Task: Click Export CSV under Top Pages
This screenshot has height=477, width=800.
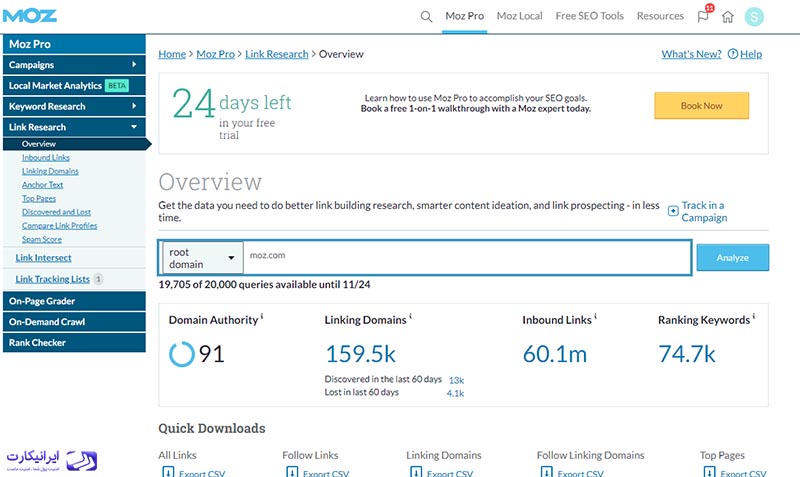Action: (x=743, y=473)
